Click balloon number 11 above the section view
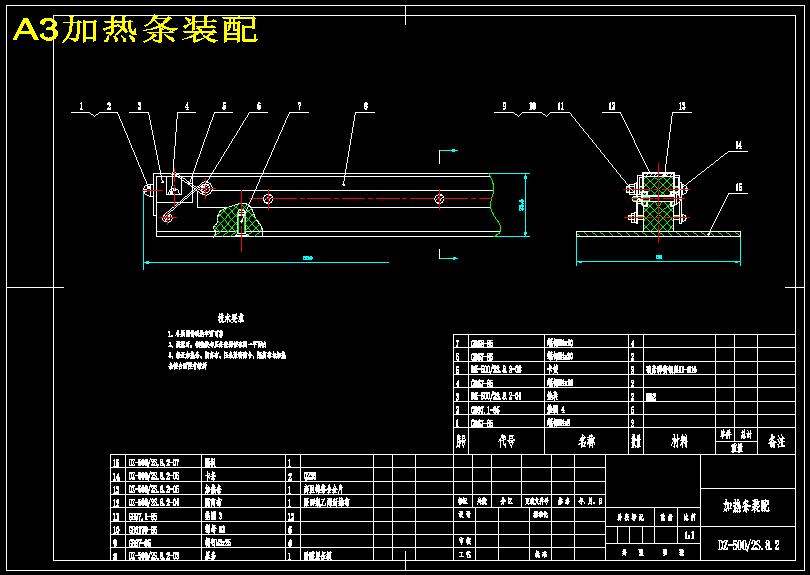The width and height of the screenshot is (810, 575). [561, 106]
